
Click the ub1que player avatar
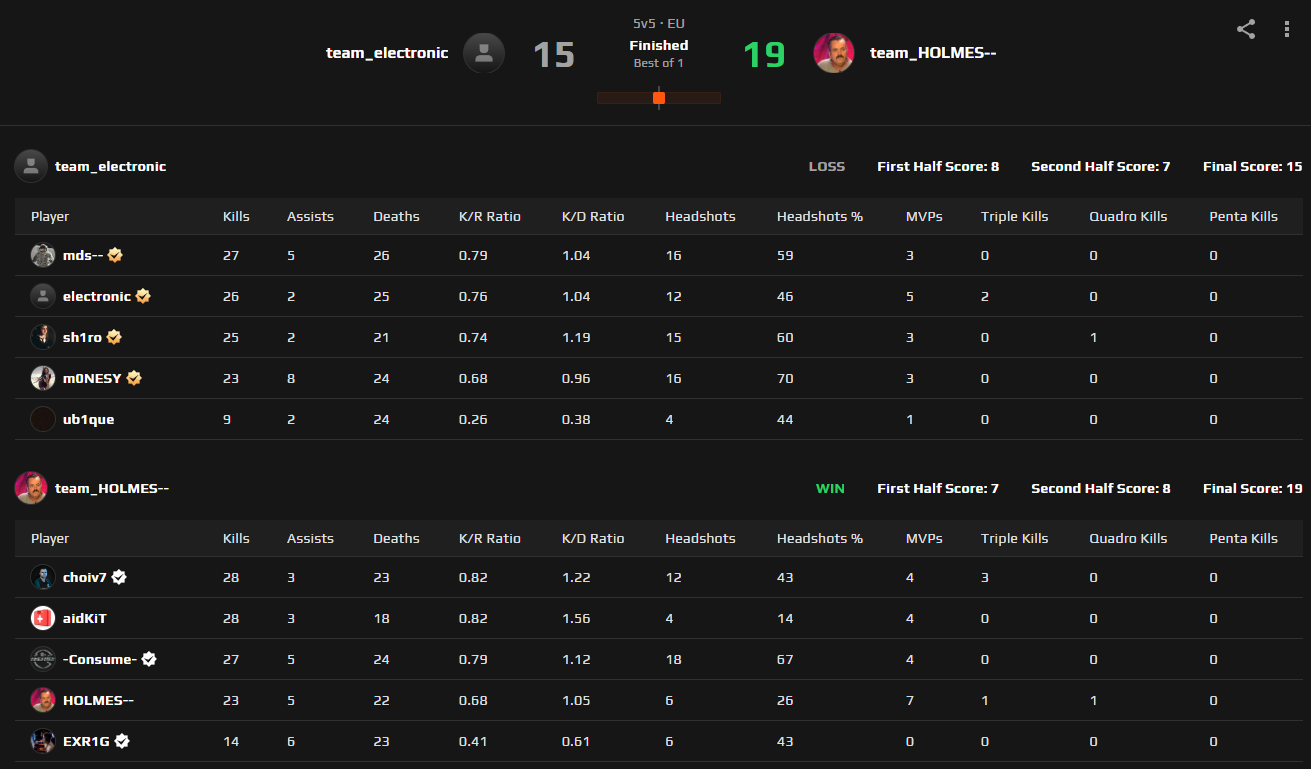pos(42,419)
